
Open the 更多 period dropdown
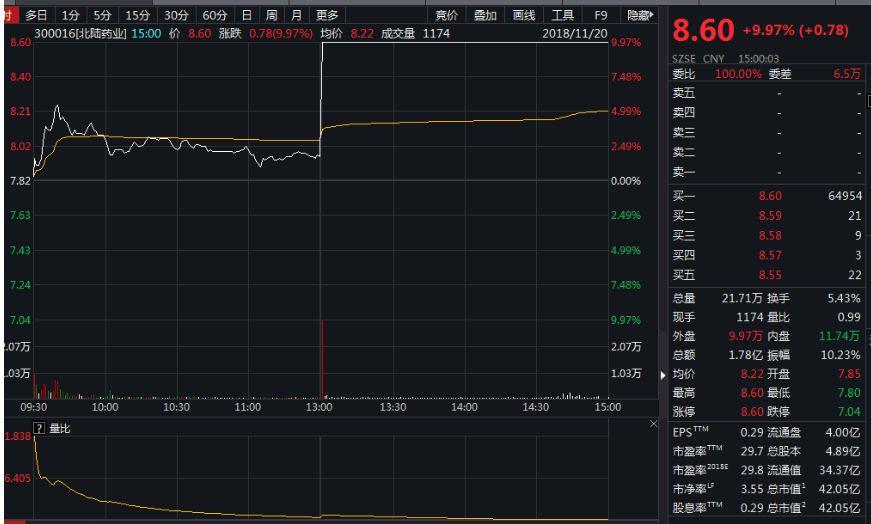pyautogui.click(x=327, y=15)
